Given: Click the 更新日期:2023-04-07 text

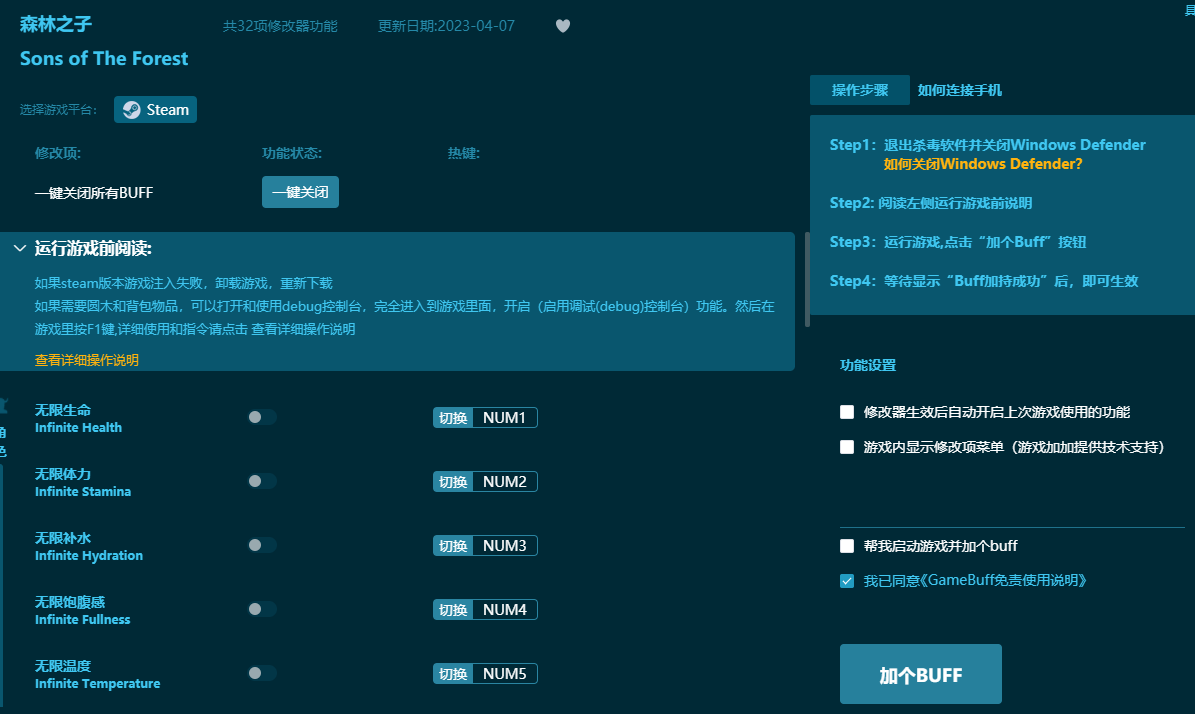Looking at the screenshot, I should click(x=446, y=26).
